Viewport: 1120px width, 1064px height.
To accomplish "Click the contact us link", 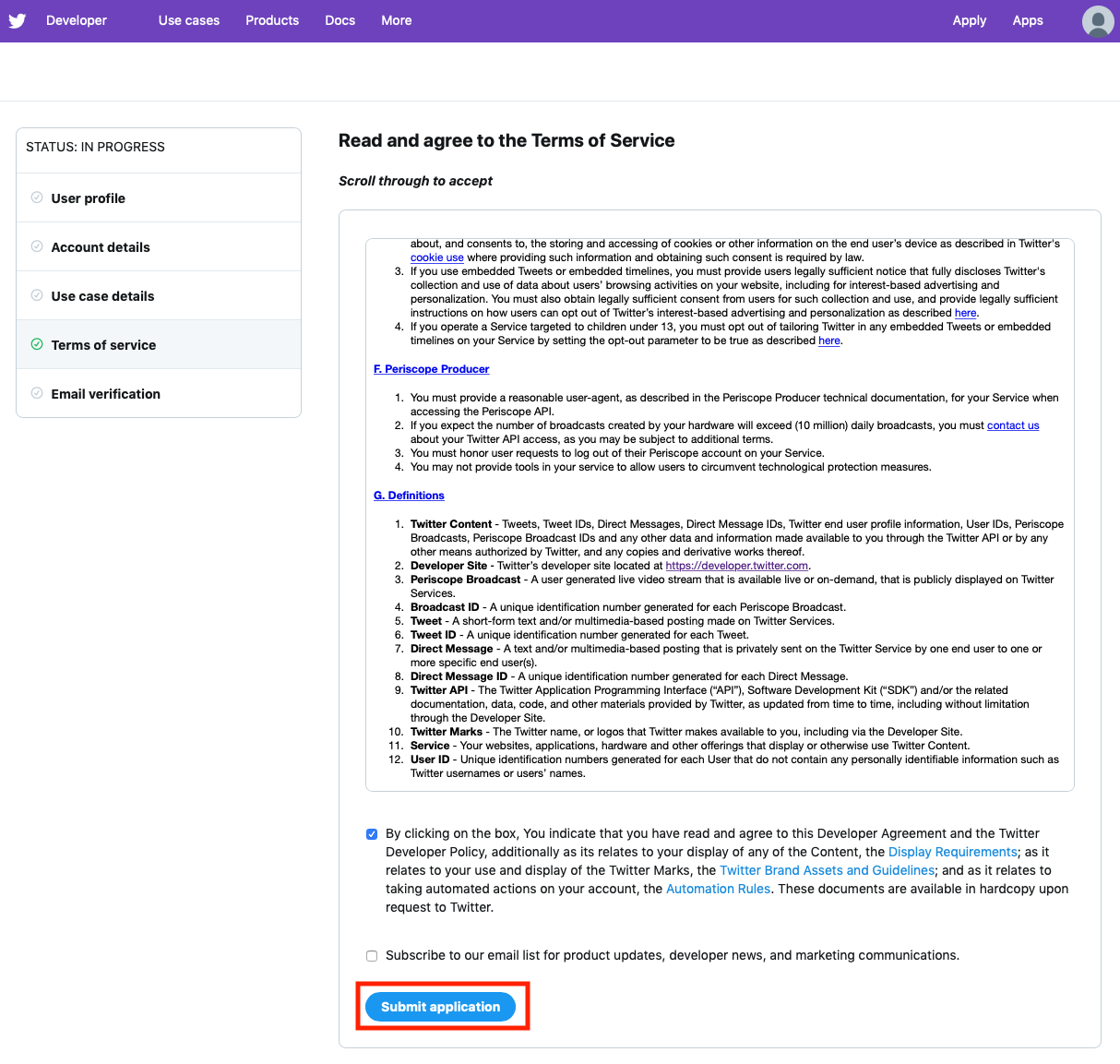I will point(1013,425).
